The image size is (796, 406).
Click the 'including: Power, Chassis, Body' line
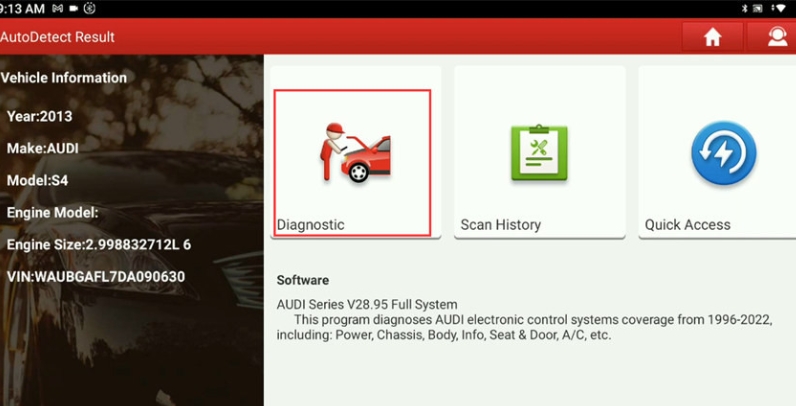pyautogui.click(x=444, y=335)
